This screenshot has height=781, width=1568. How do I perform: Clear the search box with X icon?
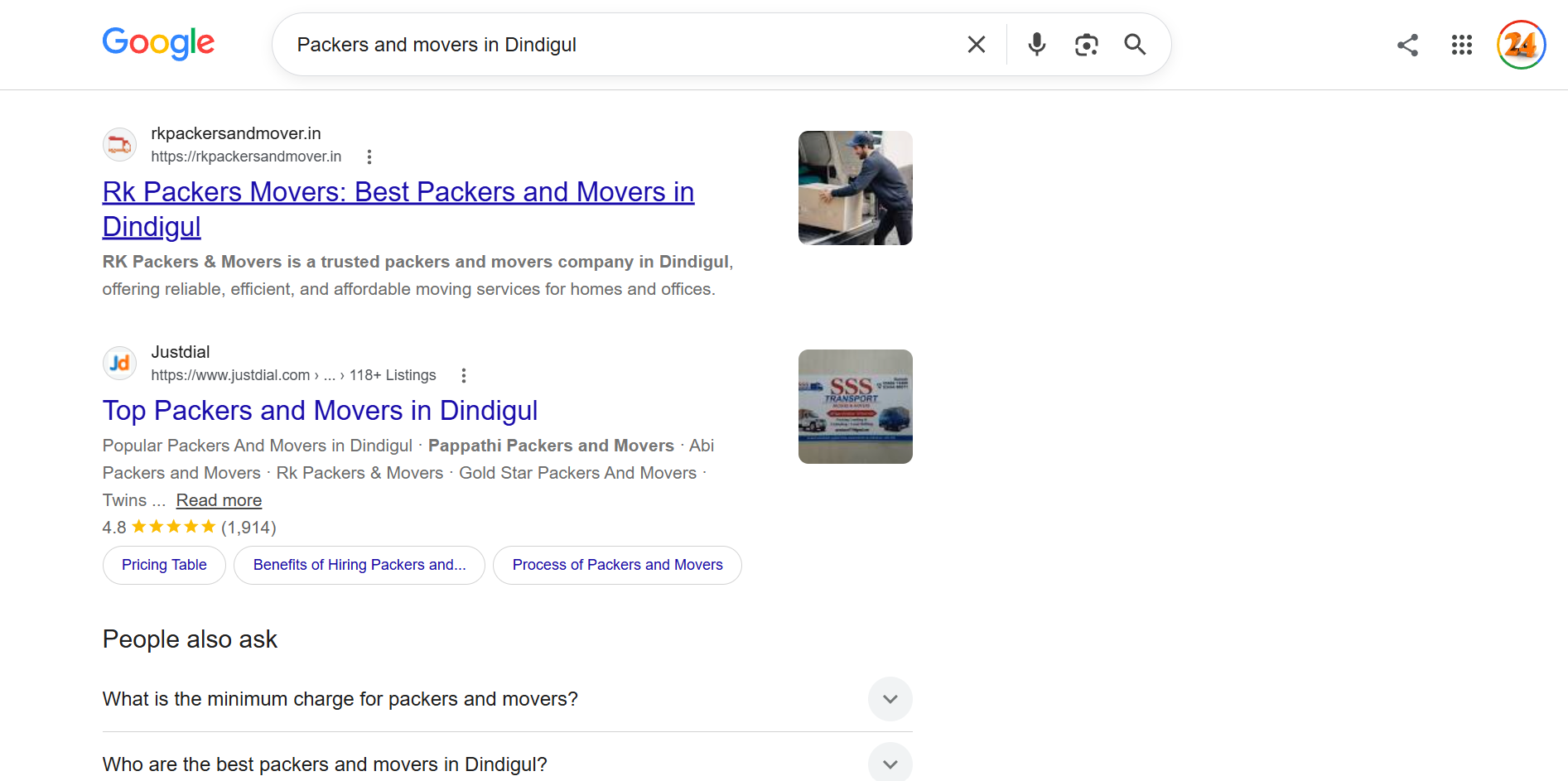pos(977,45)
